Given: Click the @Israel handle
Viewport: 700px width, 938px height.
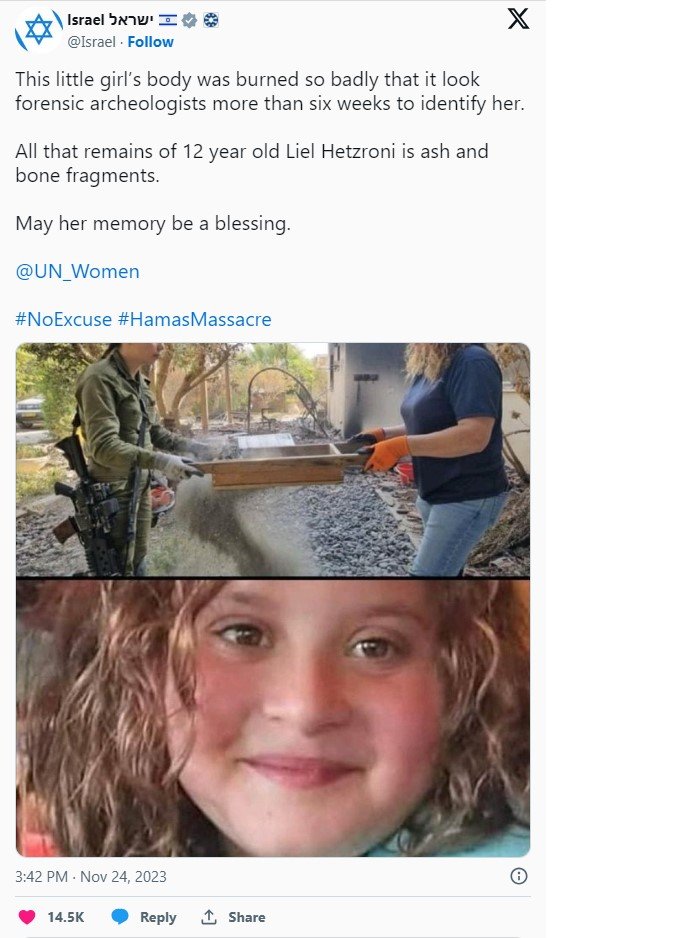Looking at the screenshot, I should pyautogui.click(x=92, y=42).
